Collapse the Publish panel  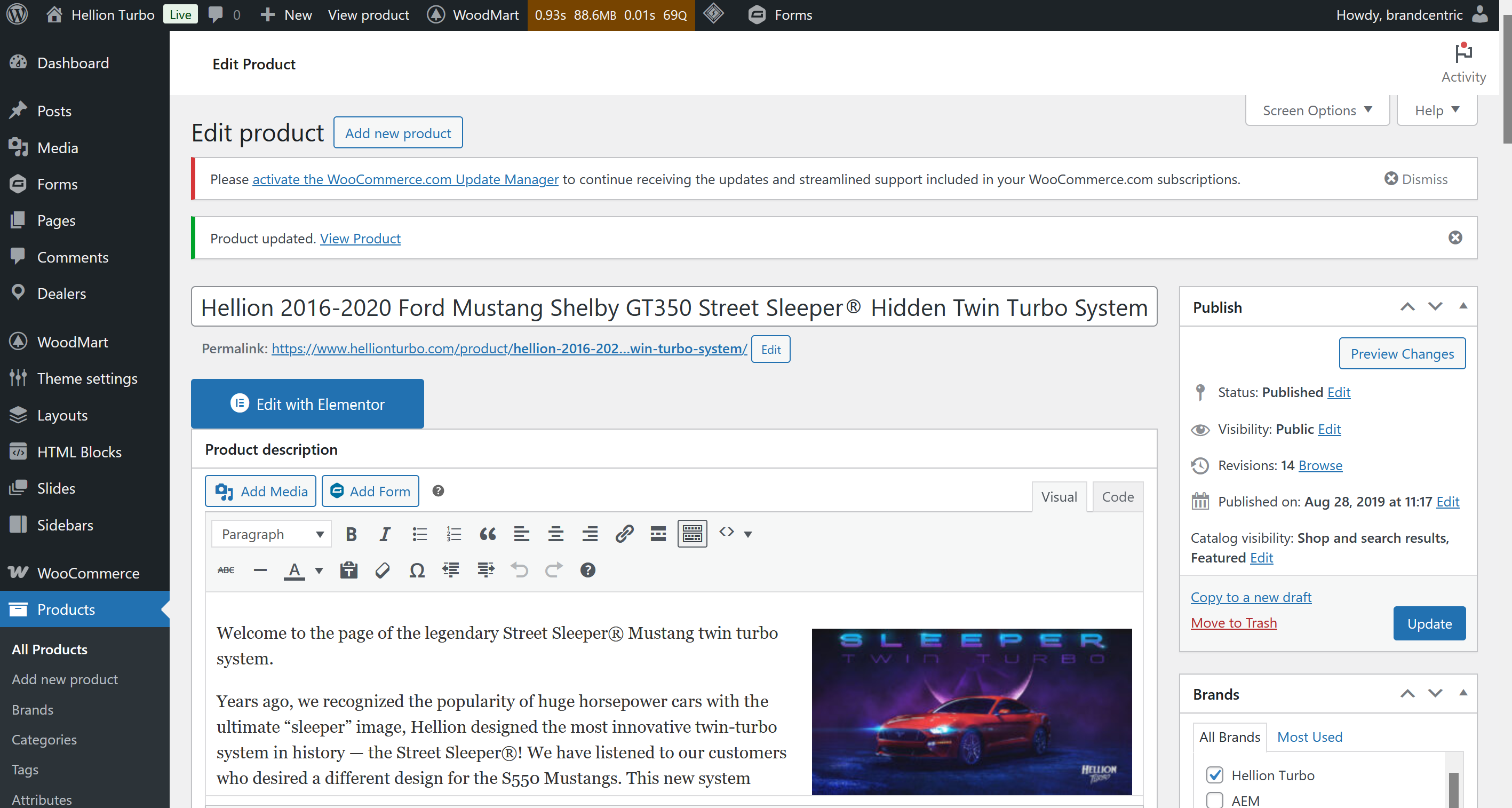[1463, 306]
